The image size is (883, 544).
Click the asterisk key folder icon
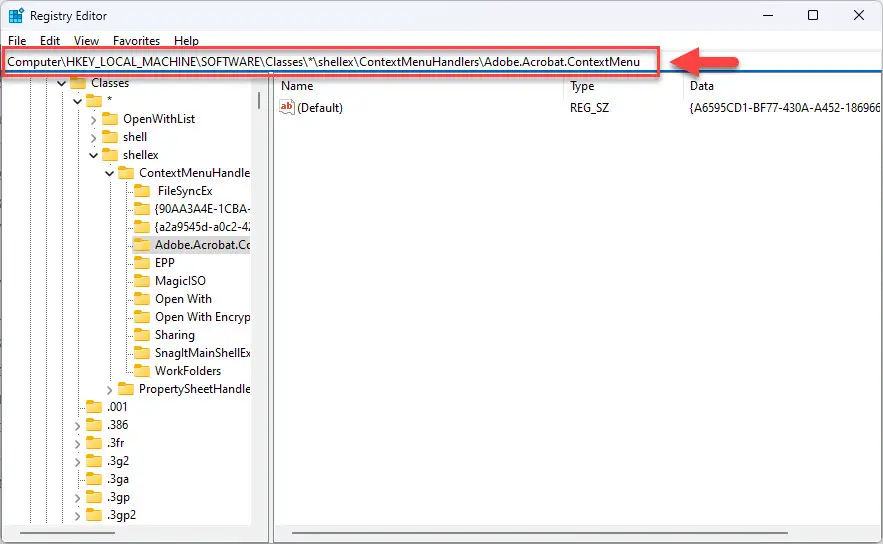click(94, 101)
